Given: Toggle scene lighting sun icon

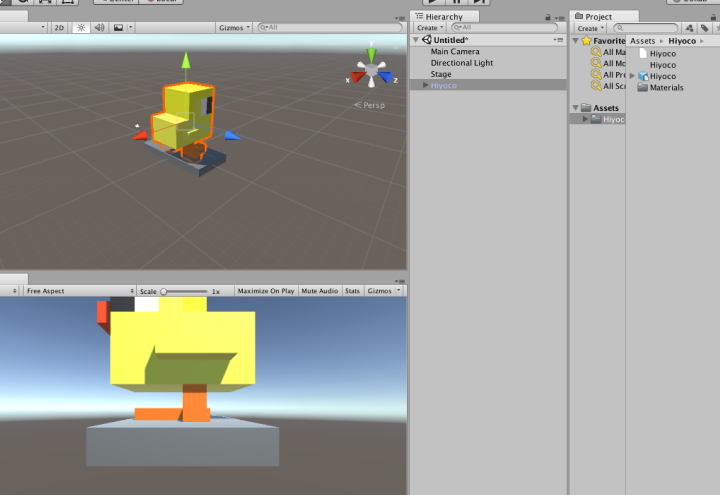Looking at the screenshot, I should tap(81, 28).
